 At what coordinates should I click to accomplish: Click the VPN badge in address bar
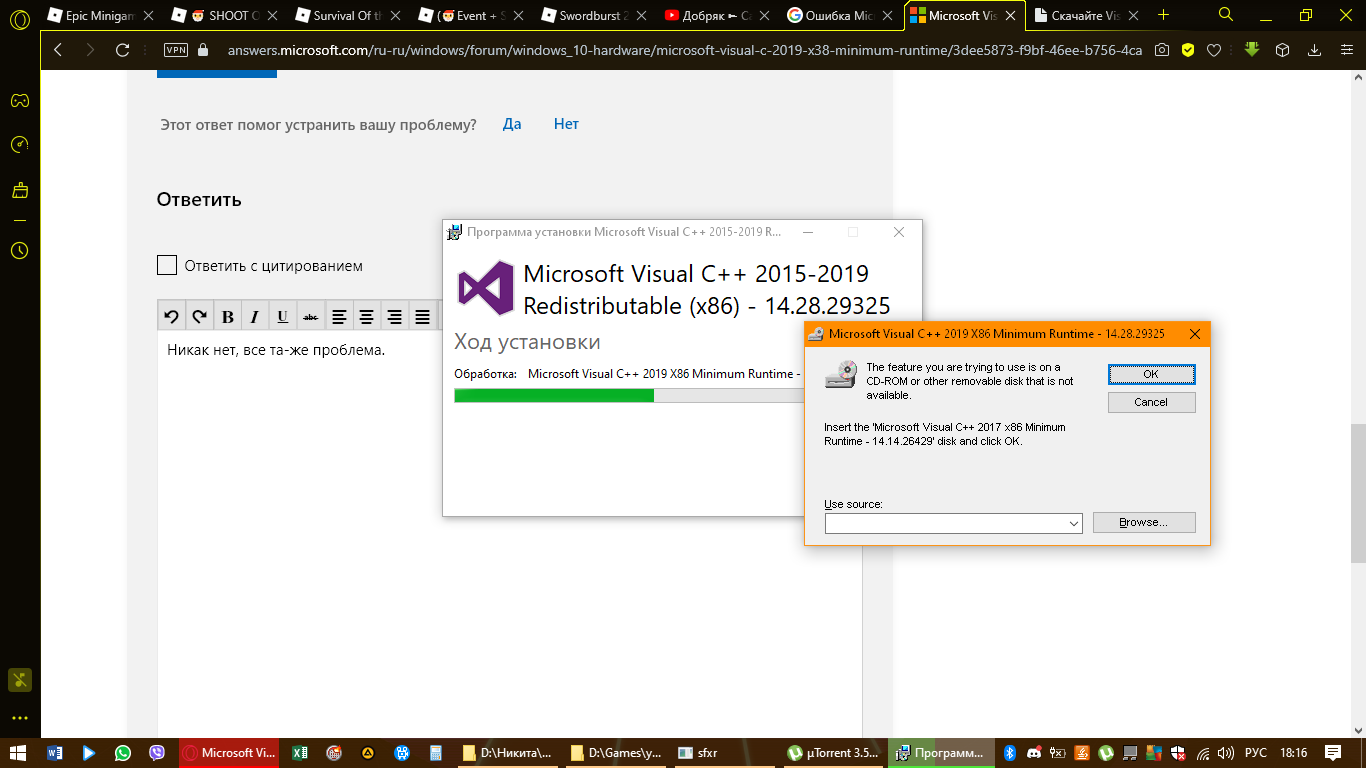pos(176,50)
